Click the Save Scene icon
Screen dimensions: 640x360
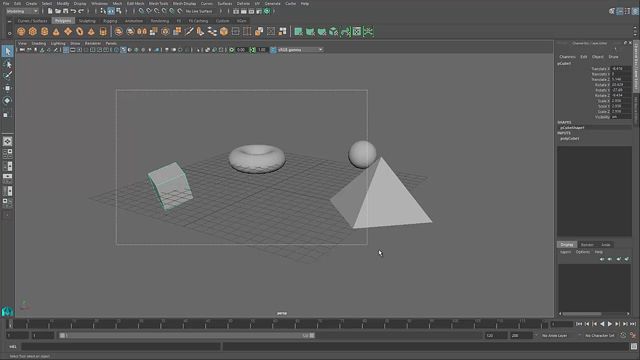[x=65, y=11]
